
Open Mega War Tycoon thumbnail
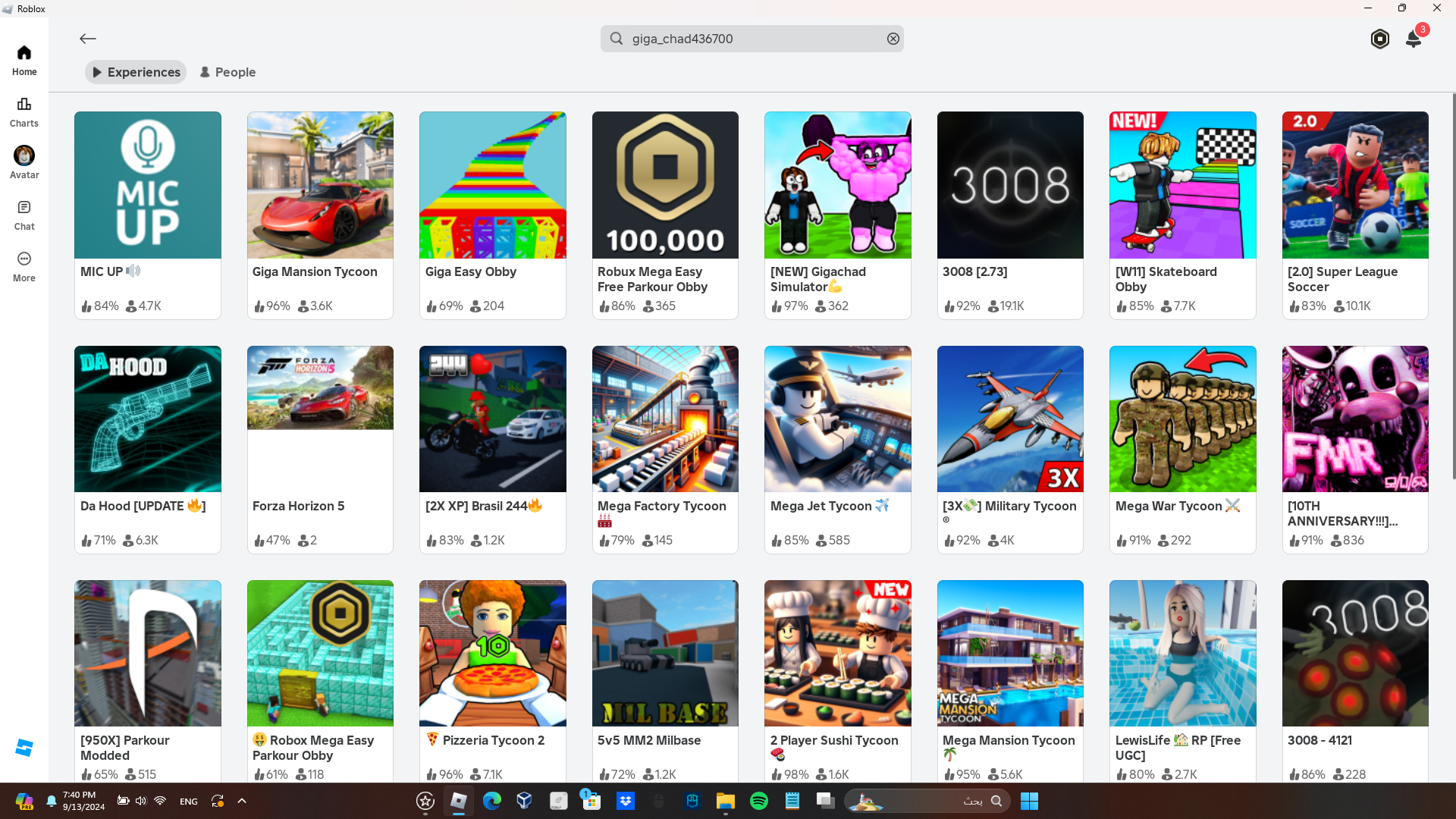tap(1183, 419)
